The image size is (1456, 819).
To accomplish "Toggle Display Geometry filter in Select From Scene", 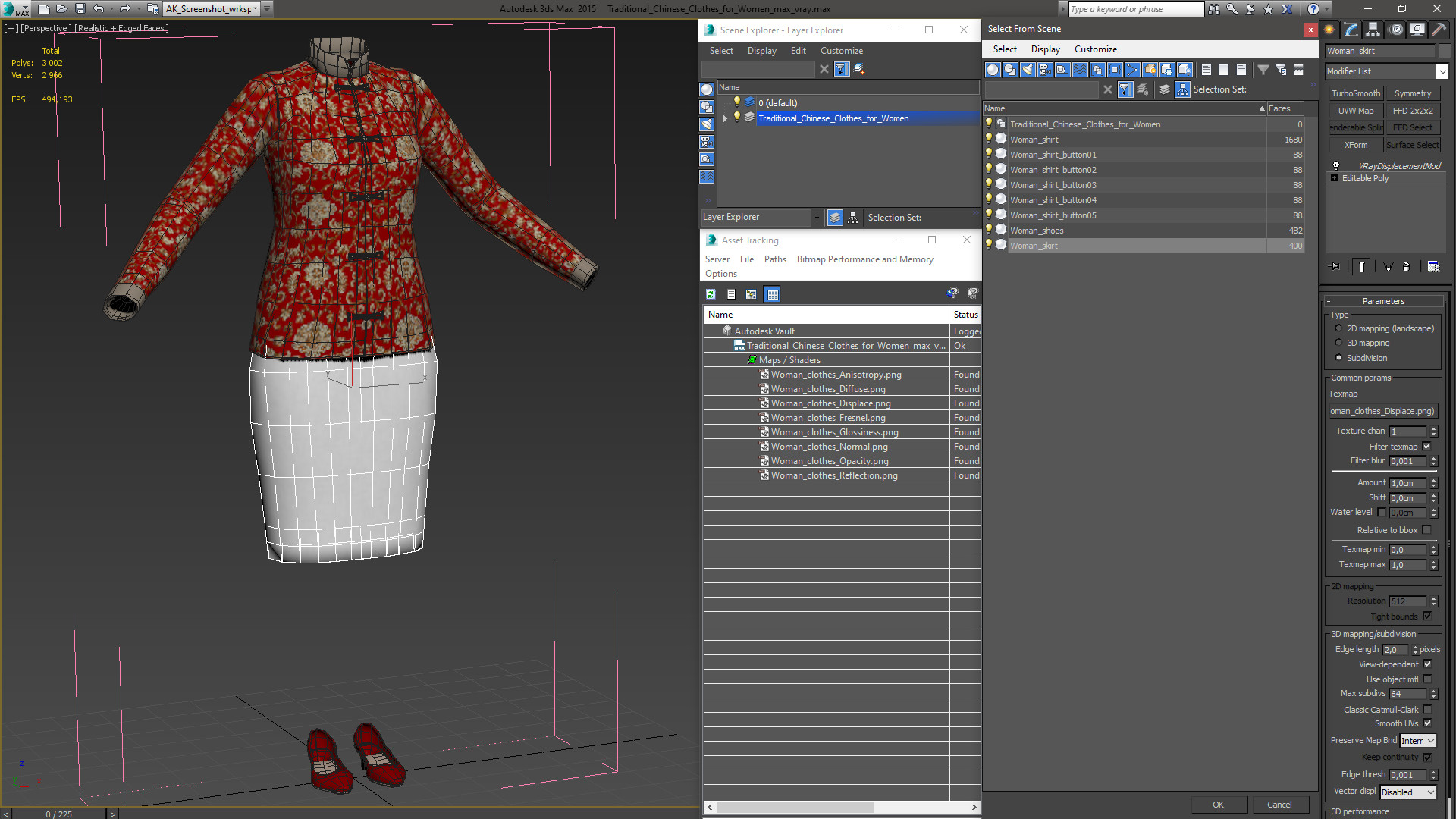I will [993, 70].
